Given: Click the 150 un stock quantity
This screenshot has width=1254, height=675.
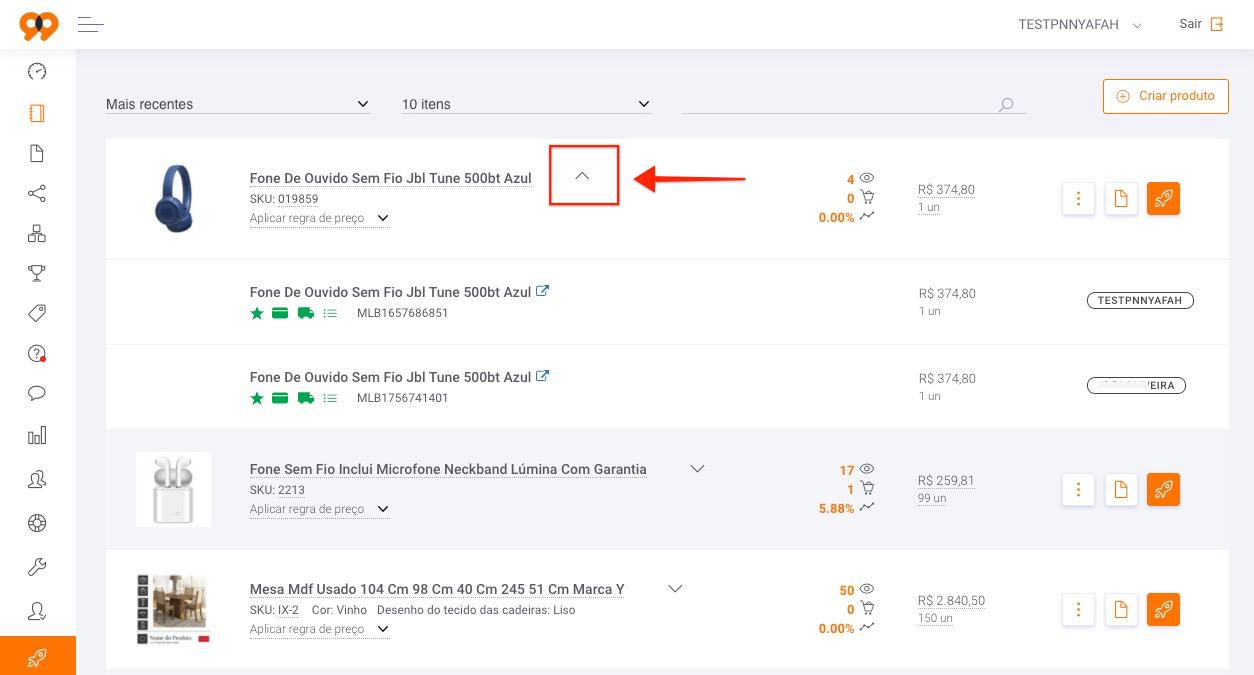Looking at the screenshot, I should [935, 618].
